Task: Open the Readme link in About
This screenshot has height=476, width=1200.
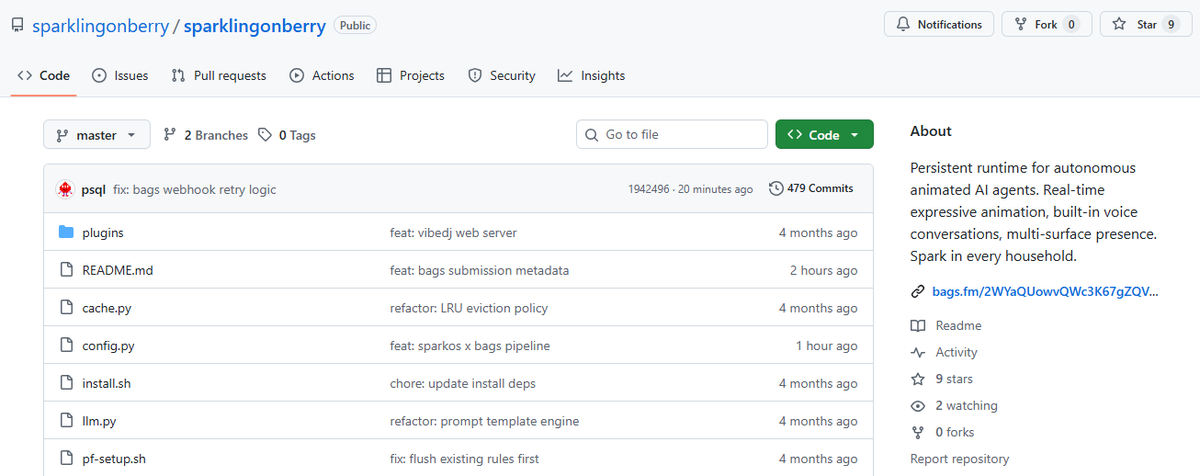Action: (958, 326)
